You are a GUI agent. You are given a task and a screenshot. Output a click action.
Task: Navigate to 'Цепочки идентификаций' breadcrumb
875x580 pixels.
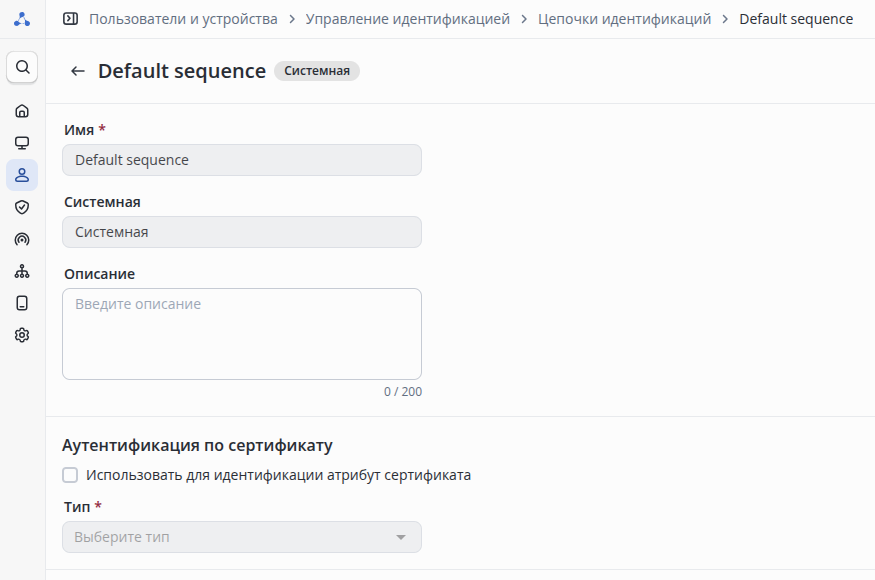(x=624, y=19)
